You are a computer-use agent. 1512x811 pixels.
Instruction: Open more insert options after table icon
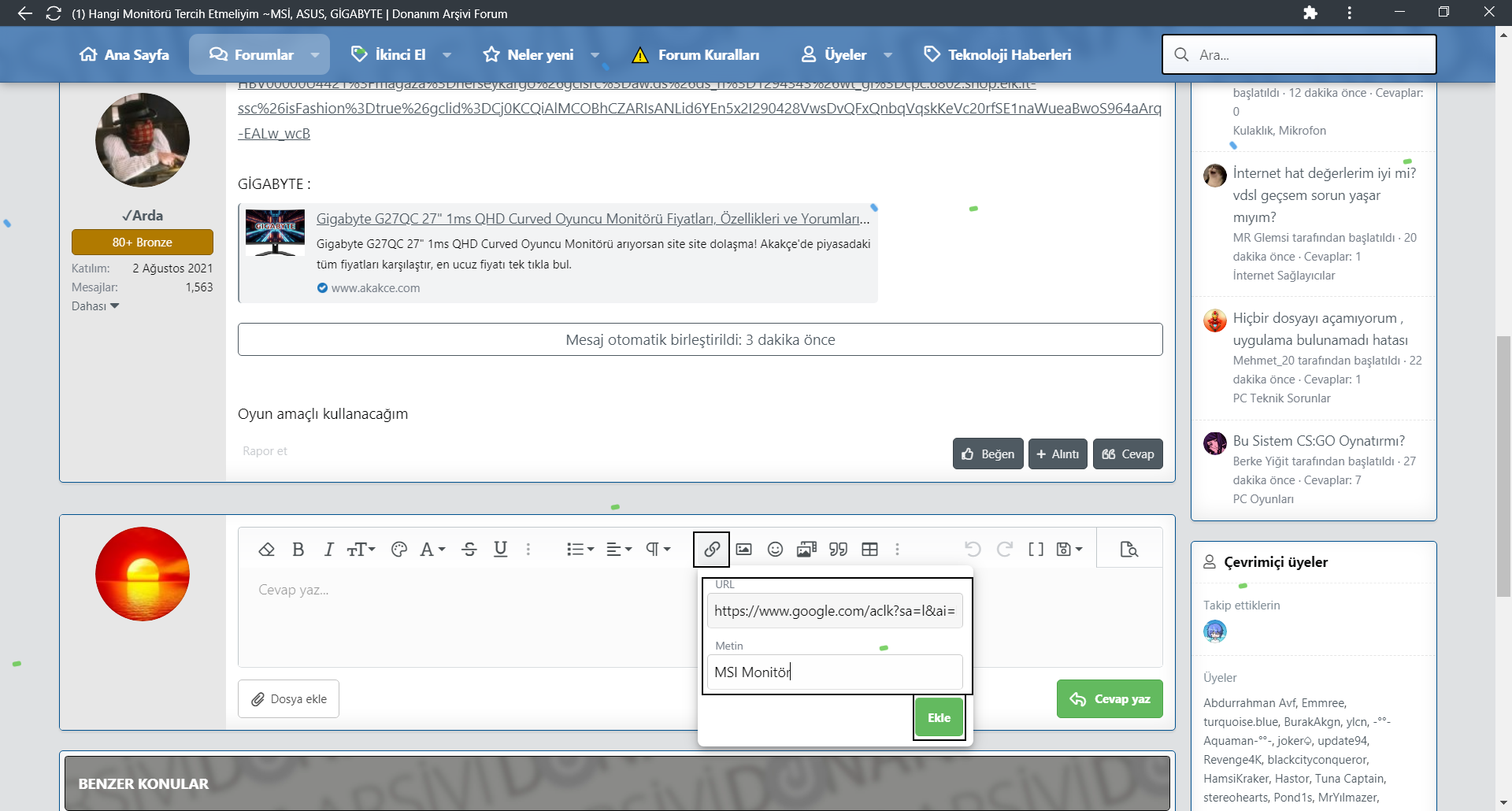(897, 550)
